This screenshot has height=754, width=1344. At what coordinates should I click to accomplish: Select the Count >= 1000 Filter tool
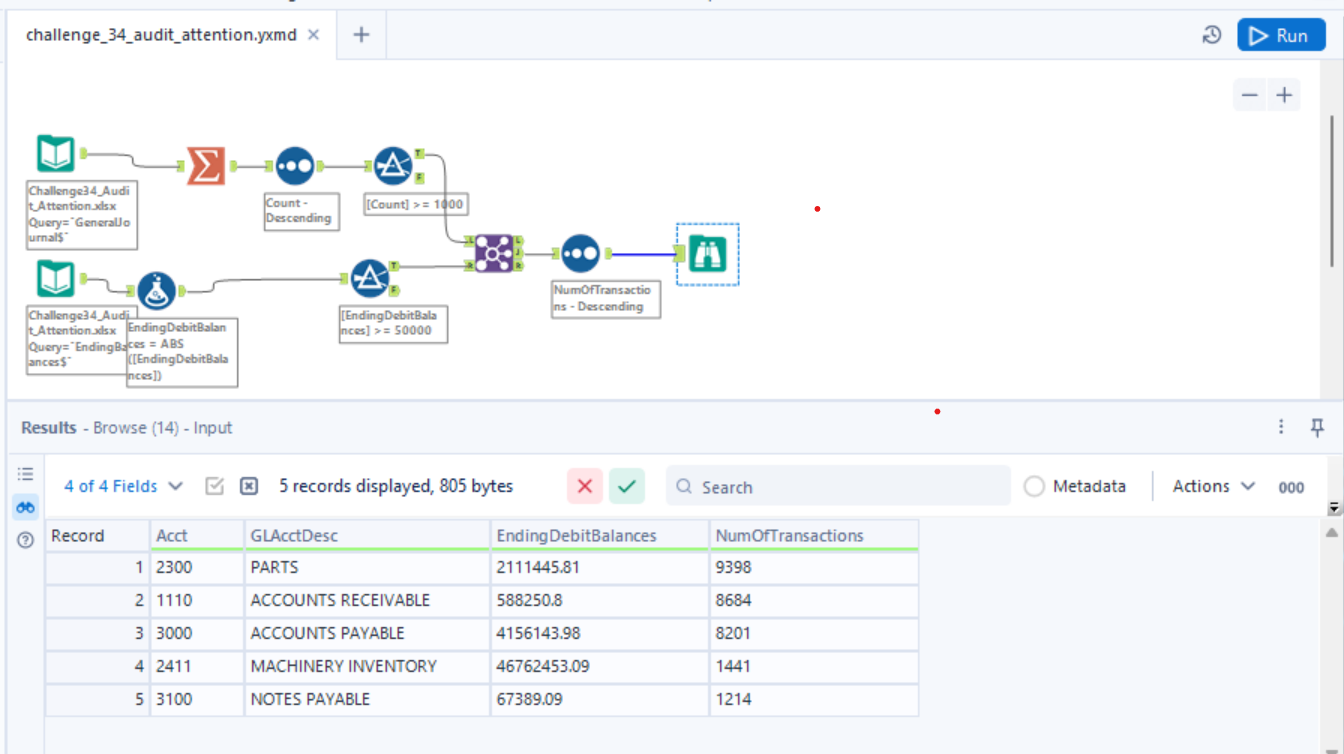pyautogui.click(x=393, y=166)
